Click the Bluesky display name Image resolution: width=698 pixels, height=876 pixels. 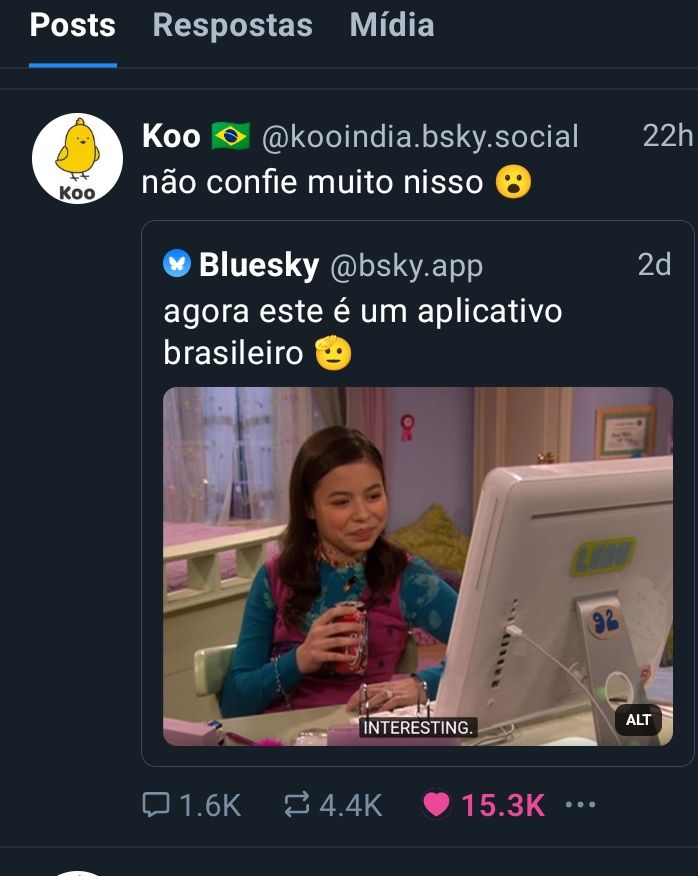pyautogui.click(x=259, y=264)
